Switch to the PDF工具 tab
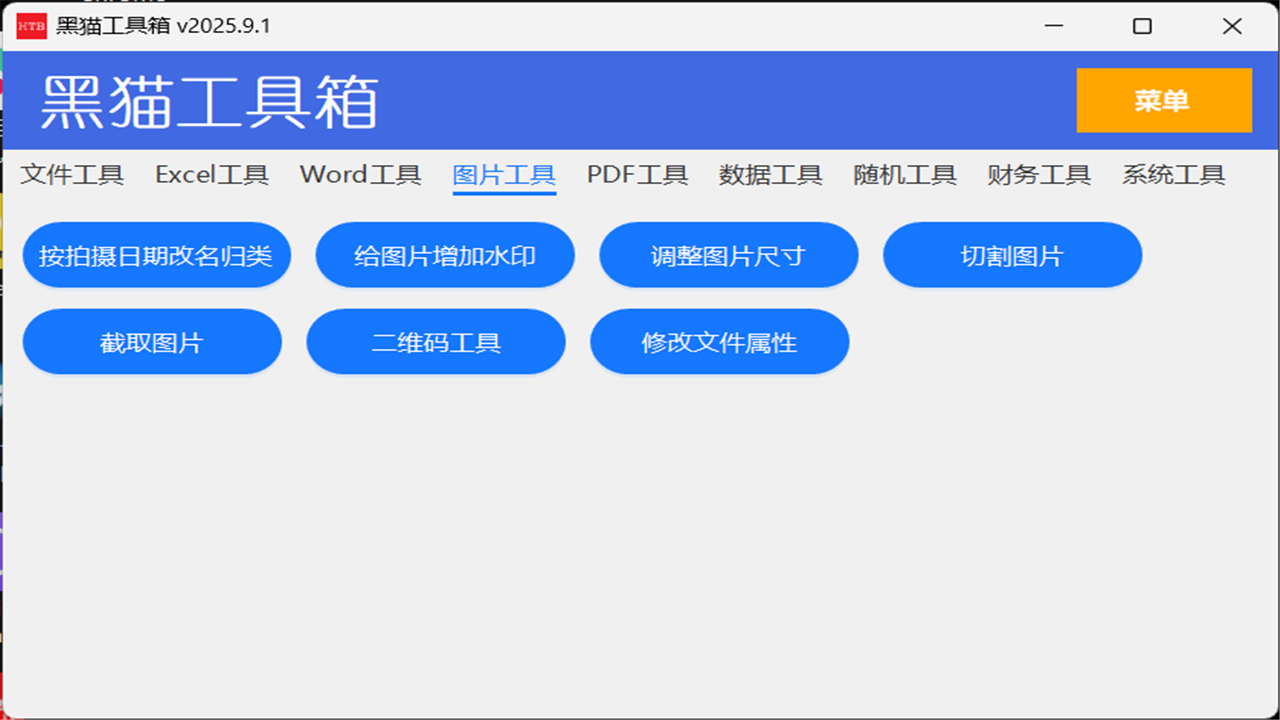This screenshot has height=720, width=1280. click(x=637, y=175)
